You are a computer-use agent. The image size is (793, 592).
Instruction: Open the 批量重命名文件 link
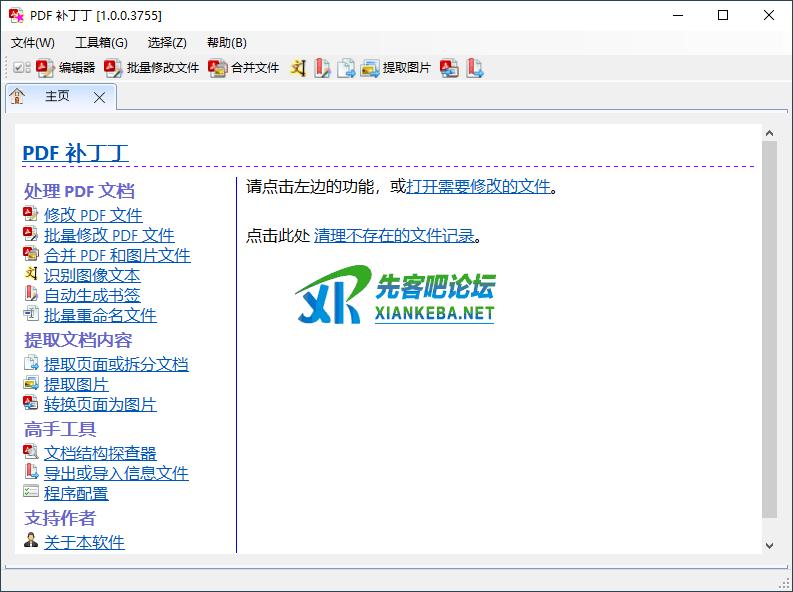pos(100,315)
